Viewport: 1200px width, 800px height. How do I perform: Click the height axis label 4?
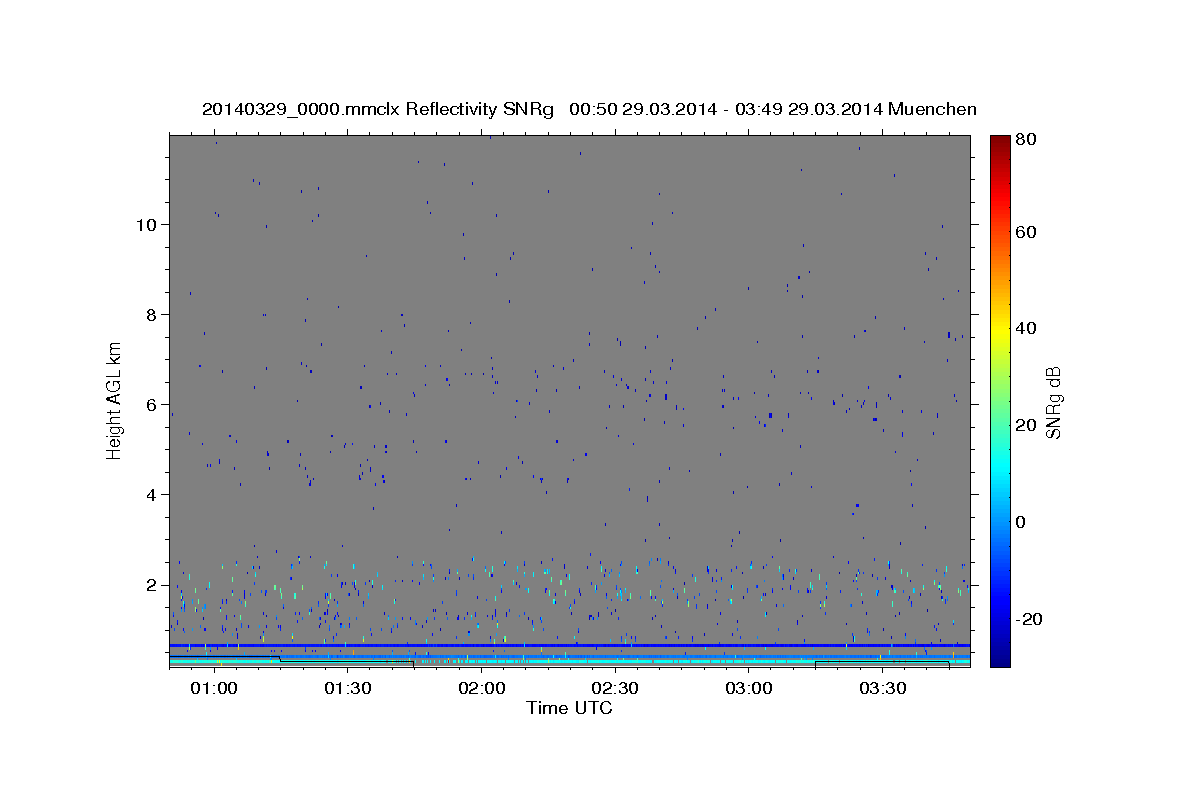(x=152, y=494)
